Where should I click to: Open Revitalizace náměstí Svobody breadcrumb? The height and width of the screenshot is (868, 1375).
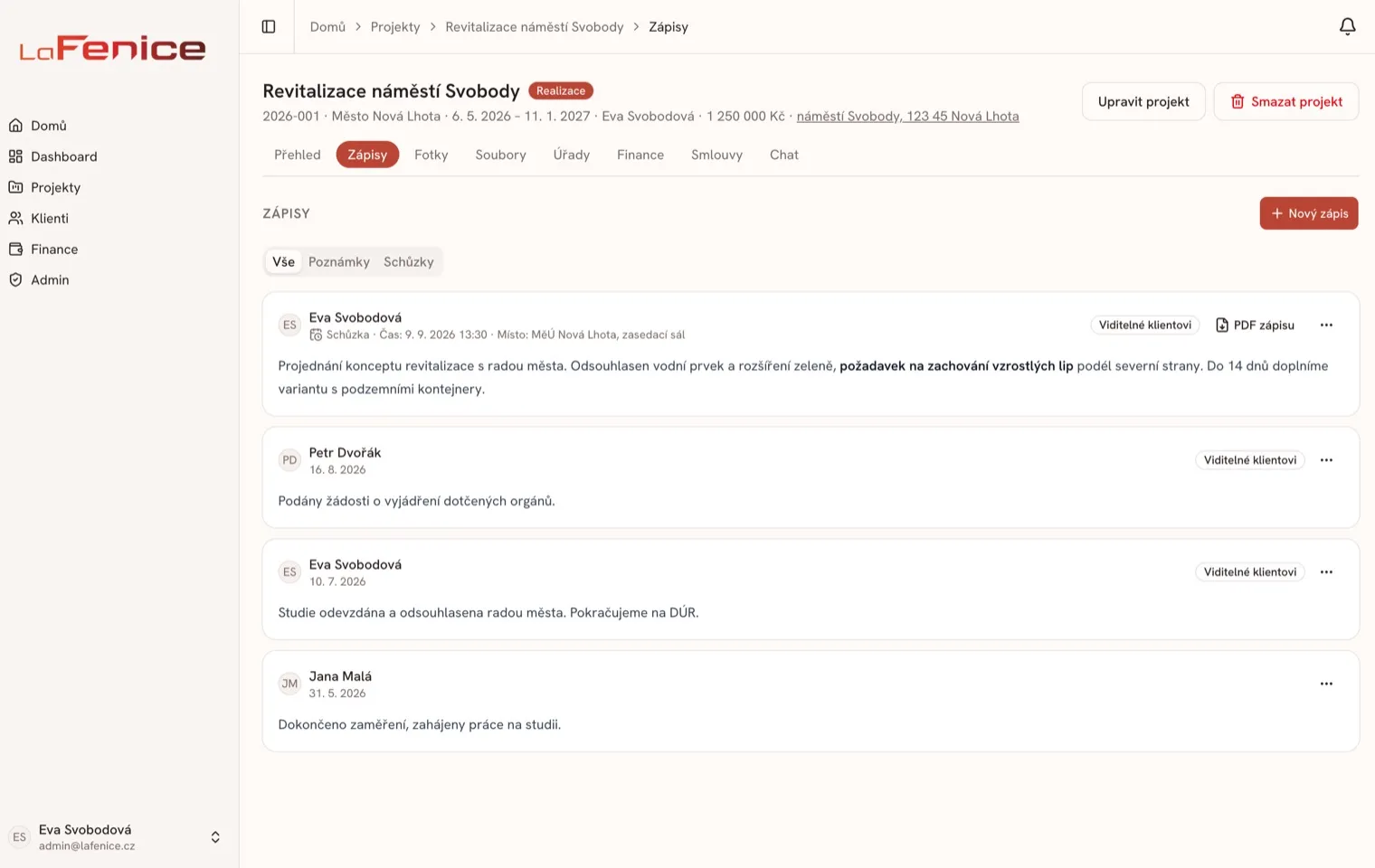coord(535,27)
